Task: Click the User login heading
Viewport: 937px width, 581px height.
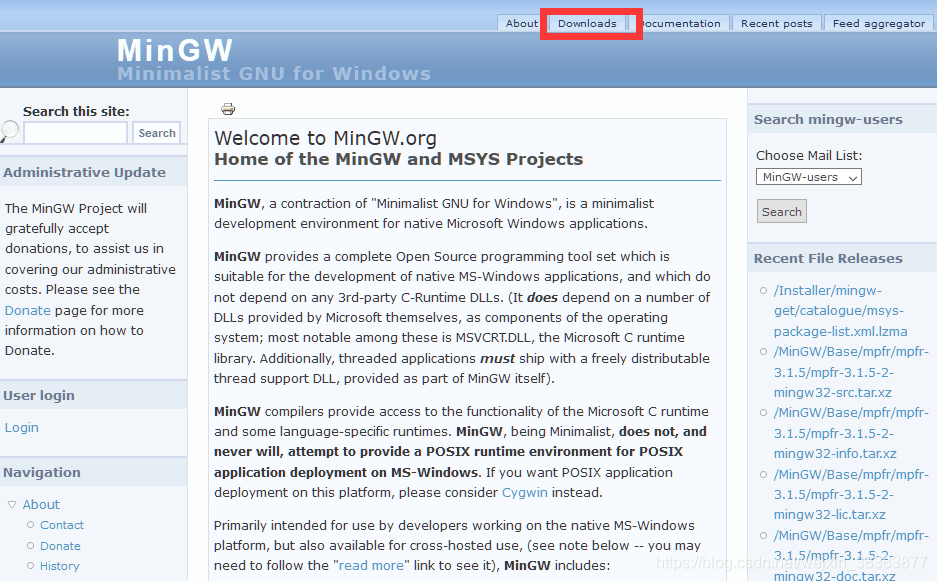Action: [x=39, y=395]
